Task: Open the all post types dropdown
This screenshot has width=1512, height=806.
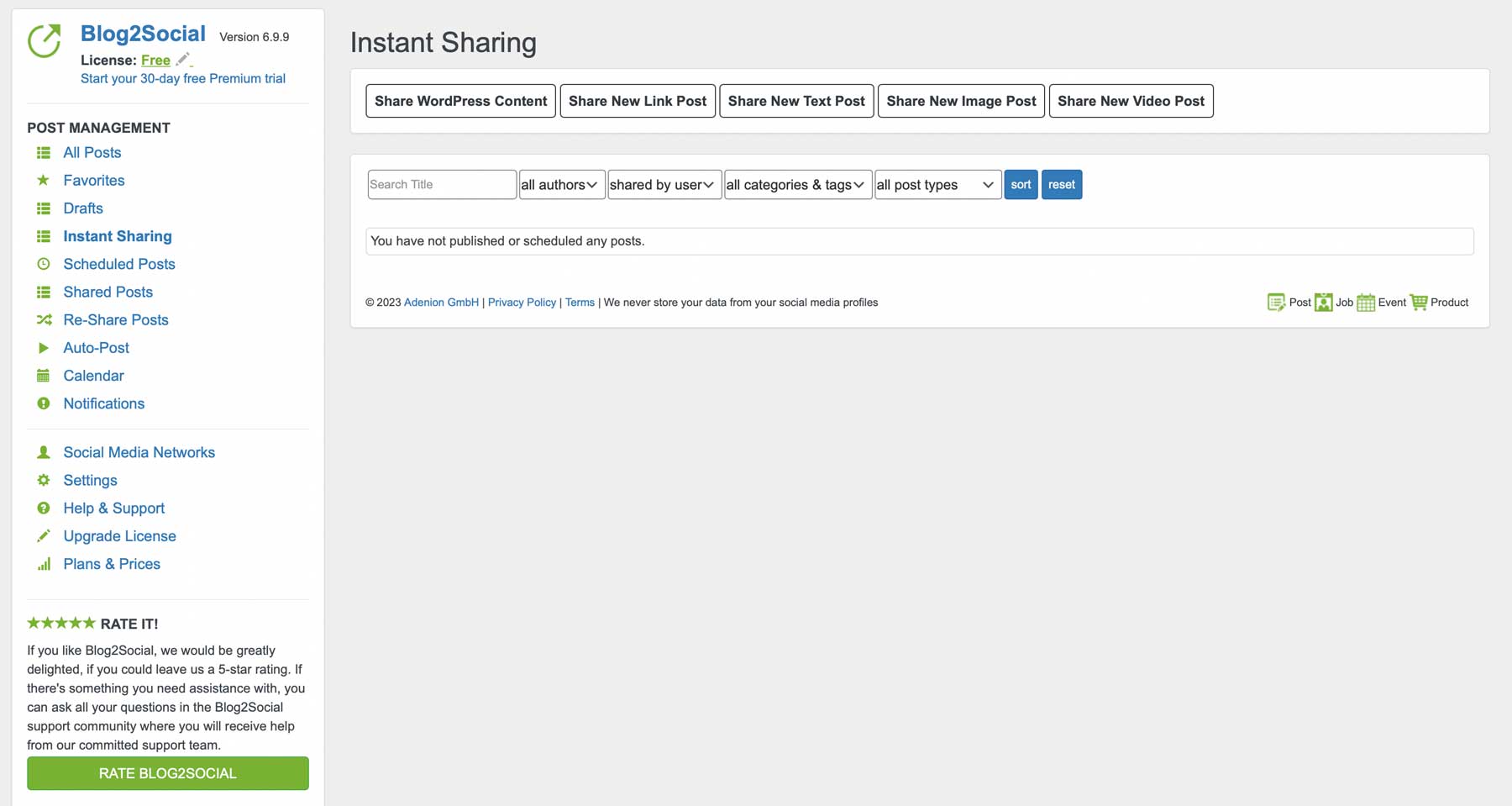Action: point(937,184)
